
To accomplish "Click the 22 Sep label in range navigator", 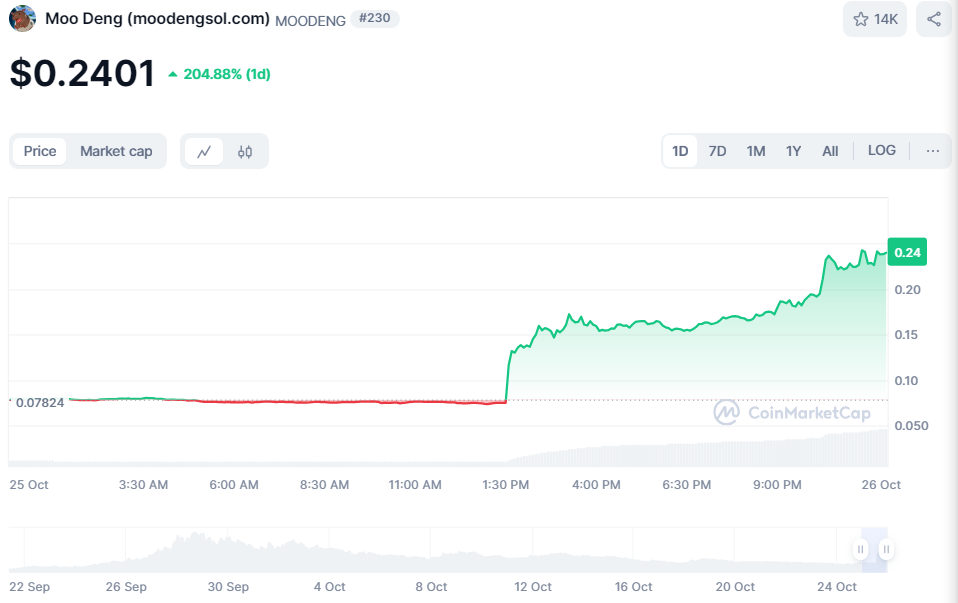I will point(29,587).
